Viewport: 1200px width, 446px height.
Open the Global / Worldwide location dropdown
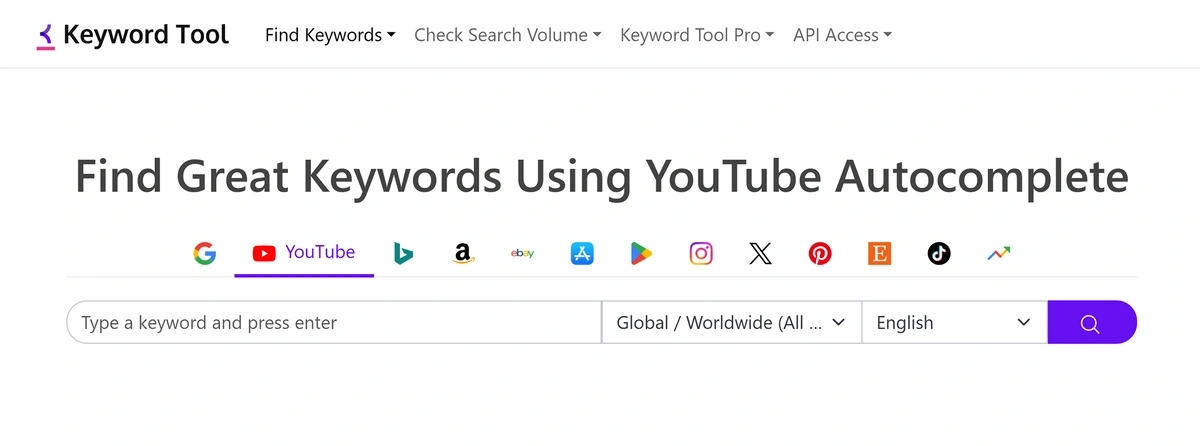pyautogui.click(x=732, y=323)
